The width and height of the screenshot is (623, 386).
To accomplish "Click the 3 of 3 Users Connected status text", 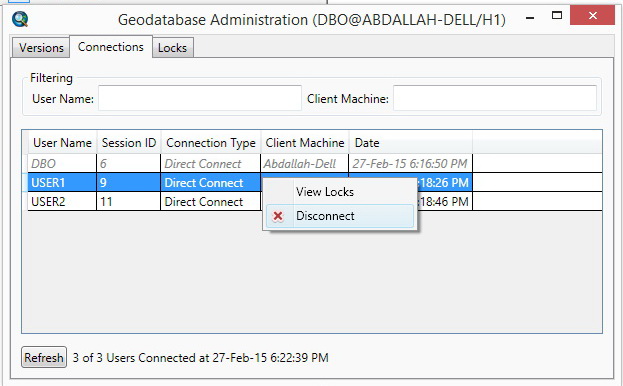I will tap(201, 358).
